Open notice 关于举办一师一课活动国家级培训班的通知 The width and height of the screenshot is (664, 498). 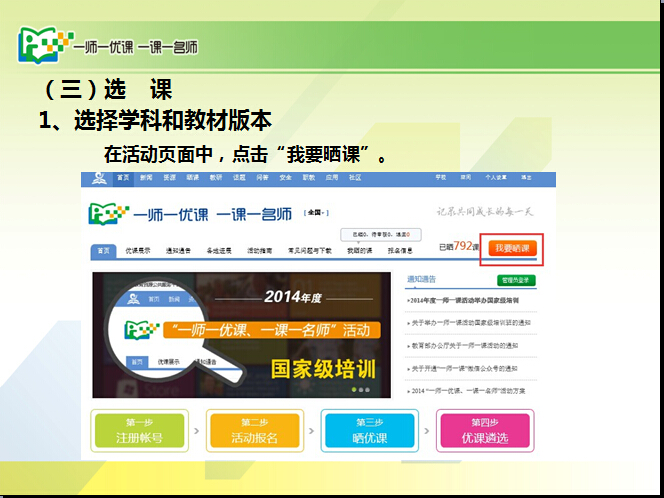pos(469,323)
